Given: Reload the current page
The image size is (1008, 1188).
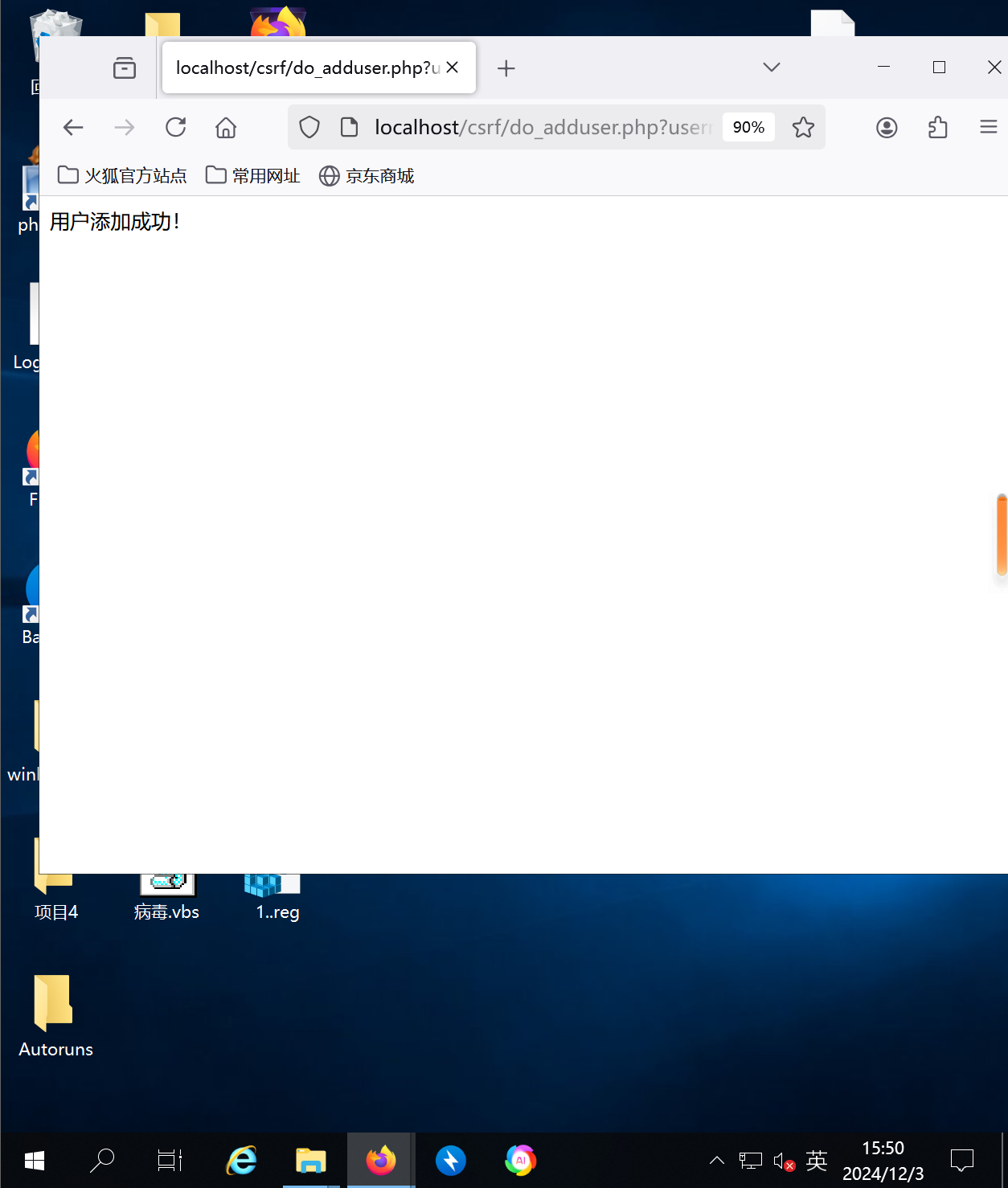Looking at the screenshot, I should (x=176, y=127).
